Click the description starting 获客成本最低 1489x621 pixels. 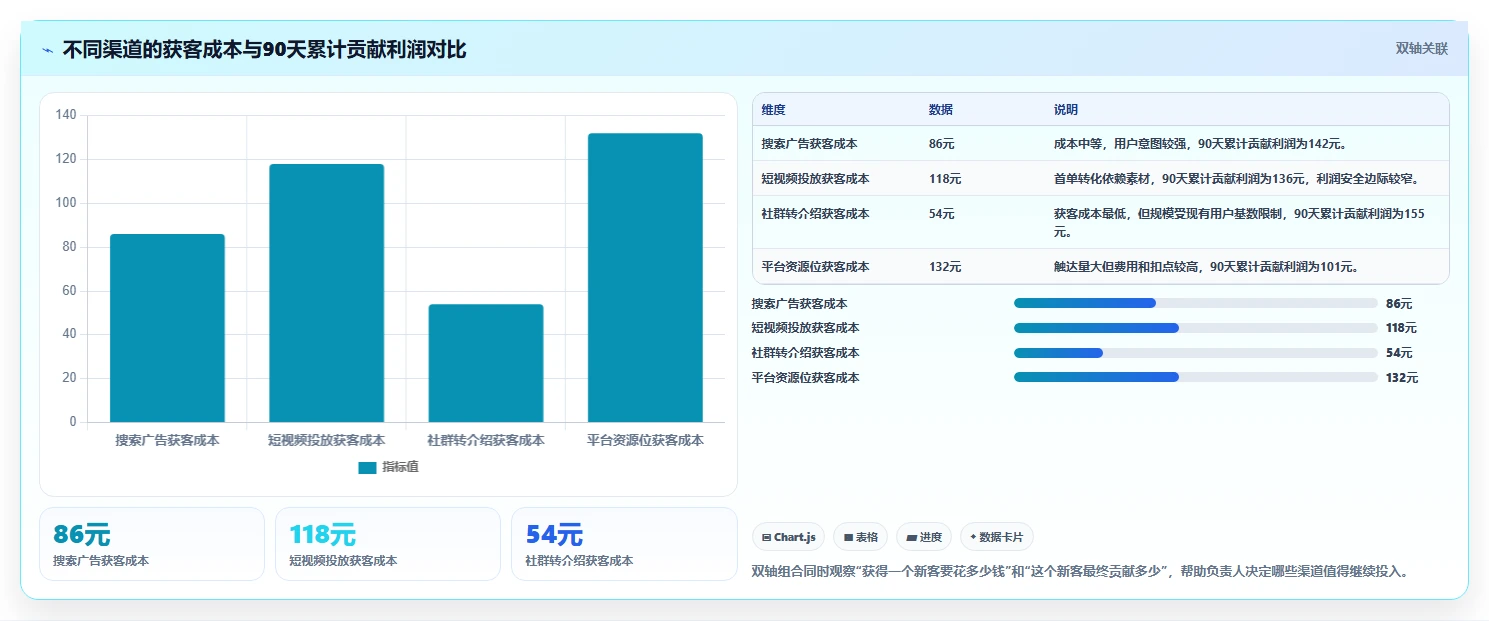pos(1240,223)
